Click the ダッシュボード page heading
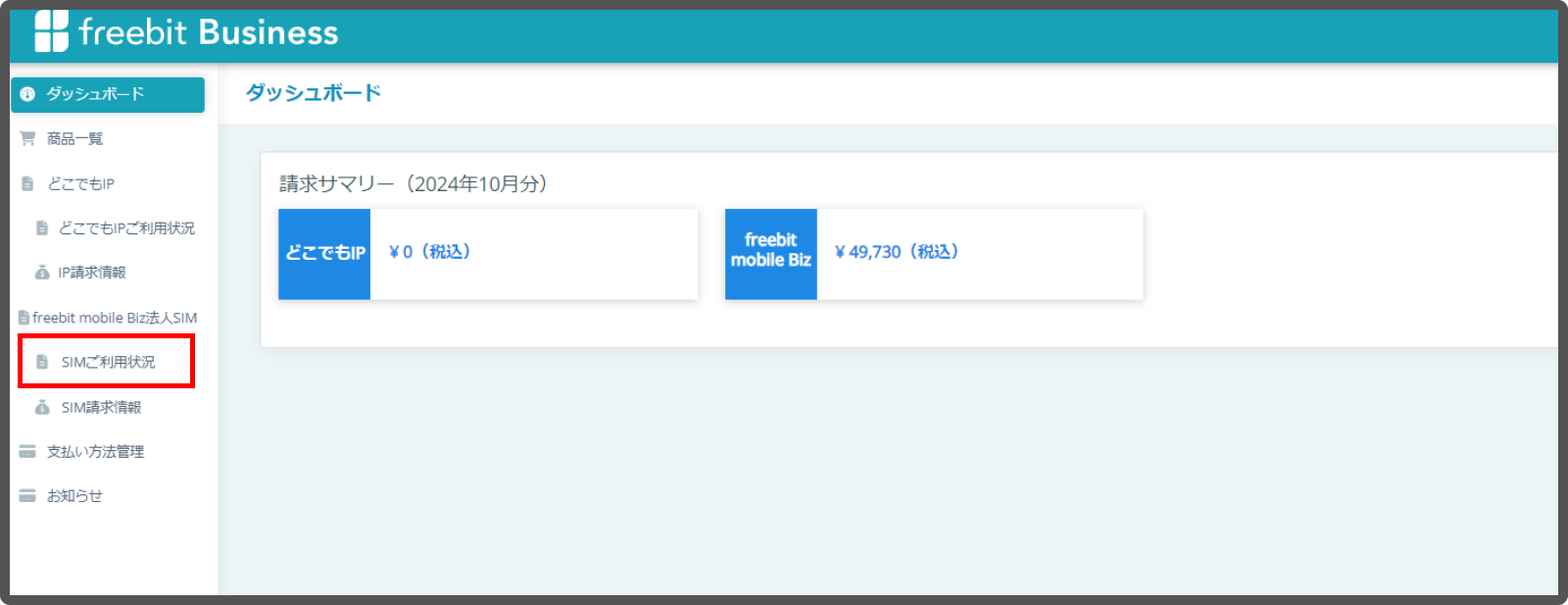This screenshot has width=1568, height=605. [314, 93]
